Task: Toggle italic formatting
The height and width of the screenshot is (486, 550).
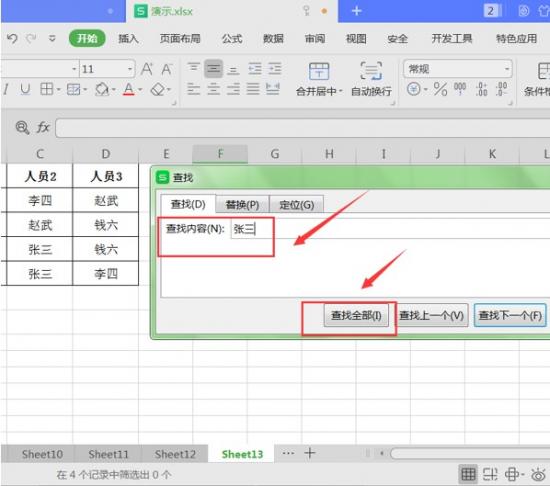Action: click(x=5, y=90)
